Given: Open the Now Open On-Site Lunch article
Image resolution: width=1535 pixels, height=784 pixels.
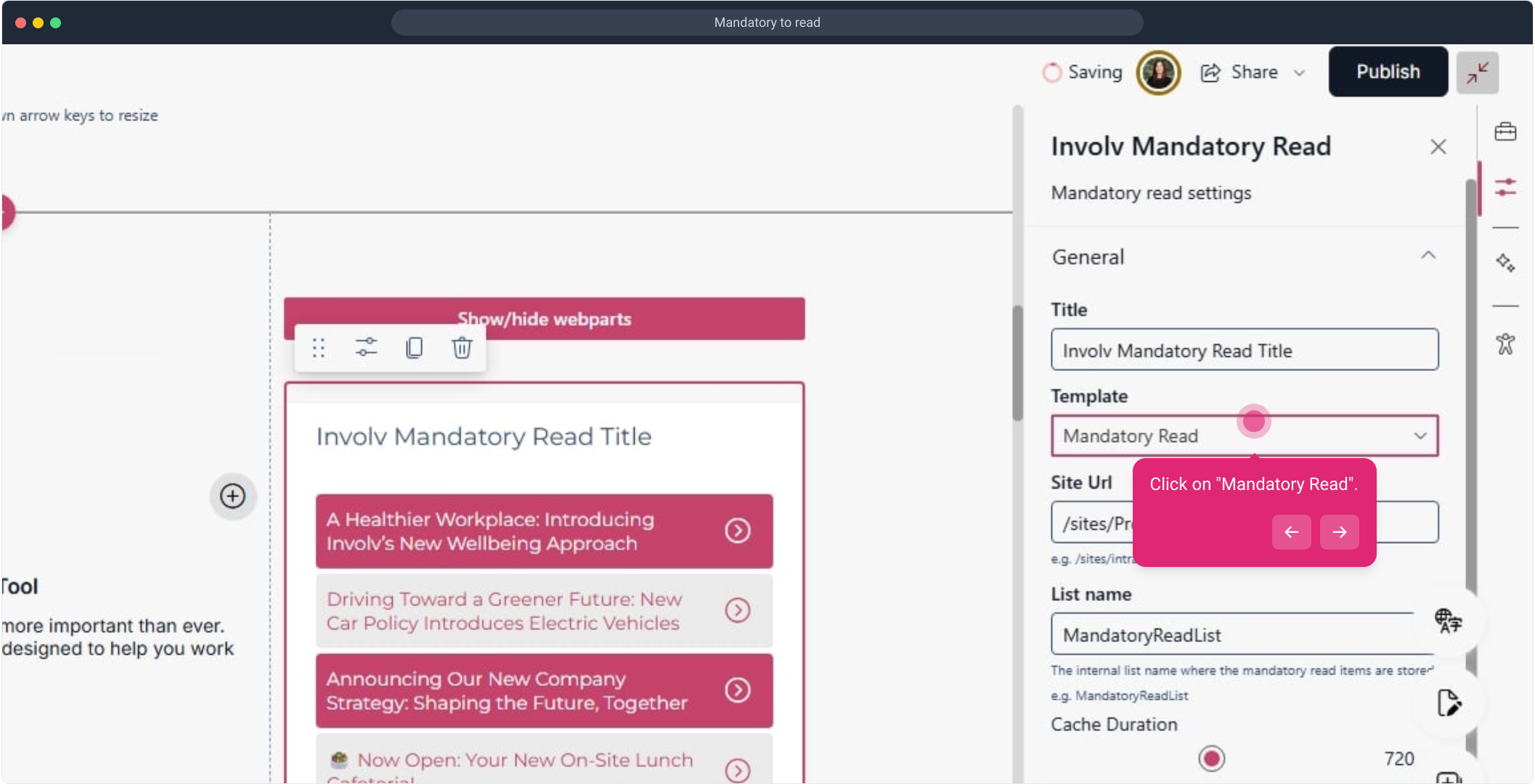Looking at the screenshot, I should pyautogui.click(x=544, y=759).
